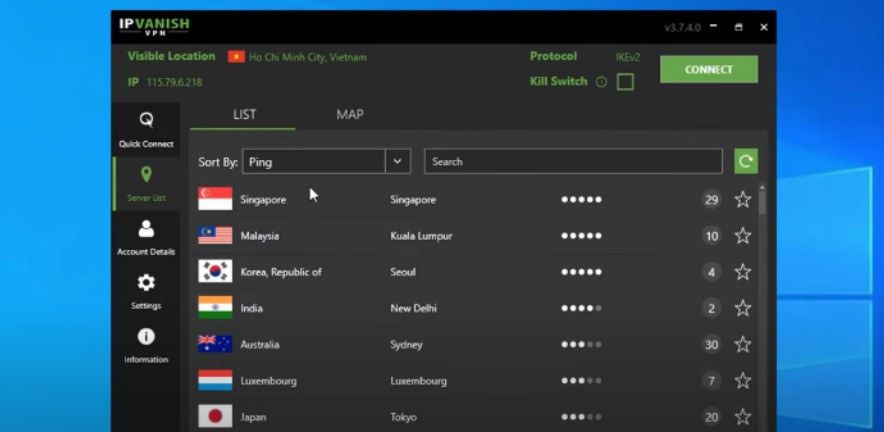This screenshot has height=432, width=884.
Task: Maximize the IPVanish window
Action: 739,27
